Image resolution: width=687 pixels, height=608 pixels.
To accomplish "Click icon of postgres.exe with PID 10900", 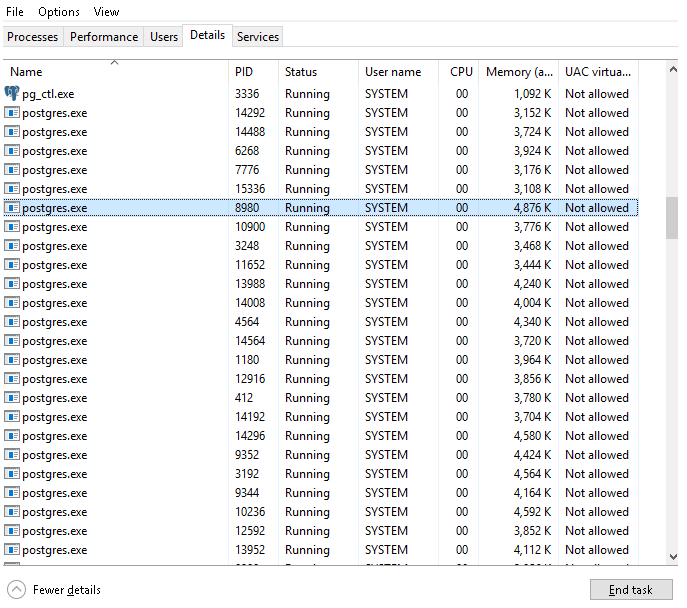I will point(12,227).
